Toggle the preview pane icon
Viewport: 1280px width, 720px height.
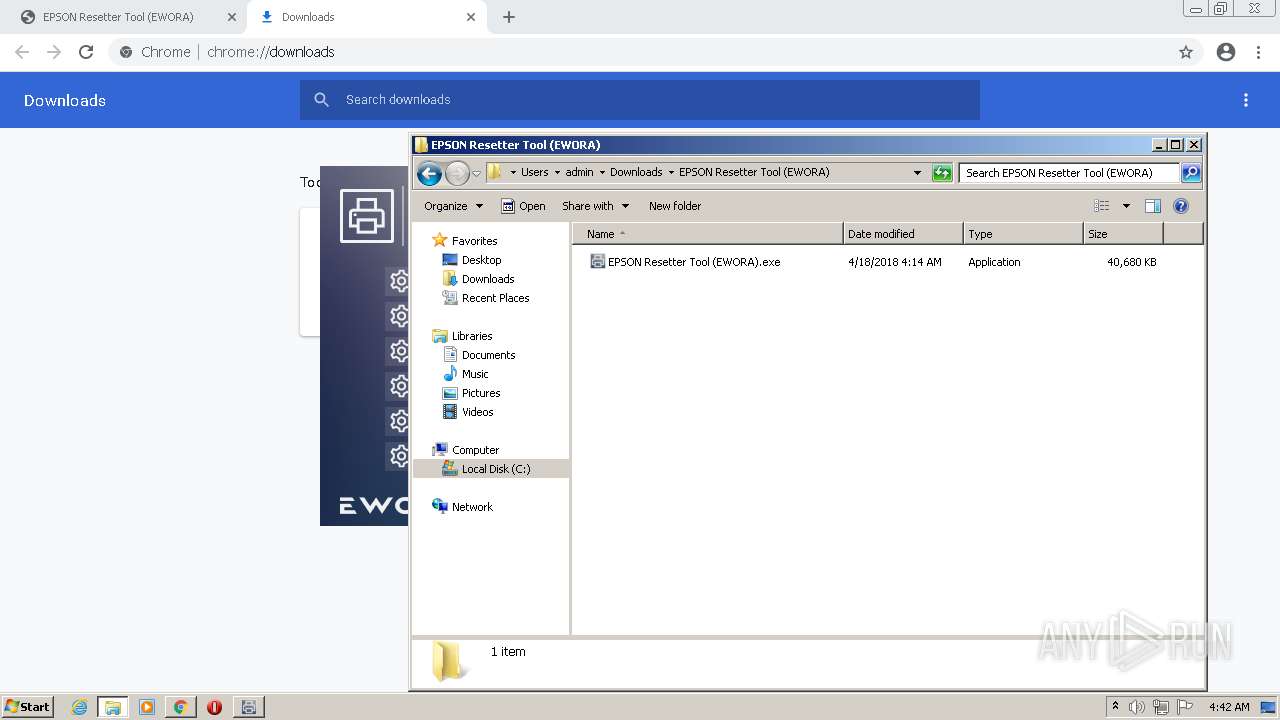pyautogui.click(x=1153, y=206)
